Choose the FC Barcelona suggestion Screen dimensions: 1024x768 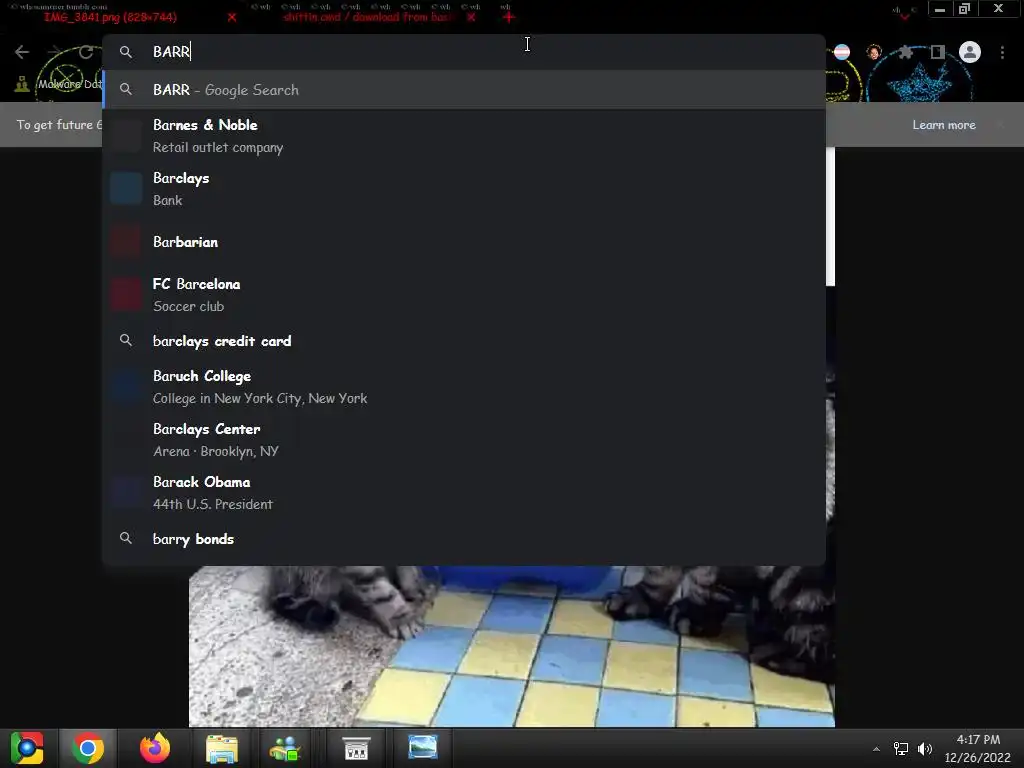464,295
